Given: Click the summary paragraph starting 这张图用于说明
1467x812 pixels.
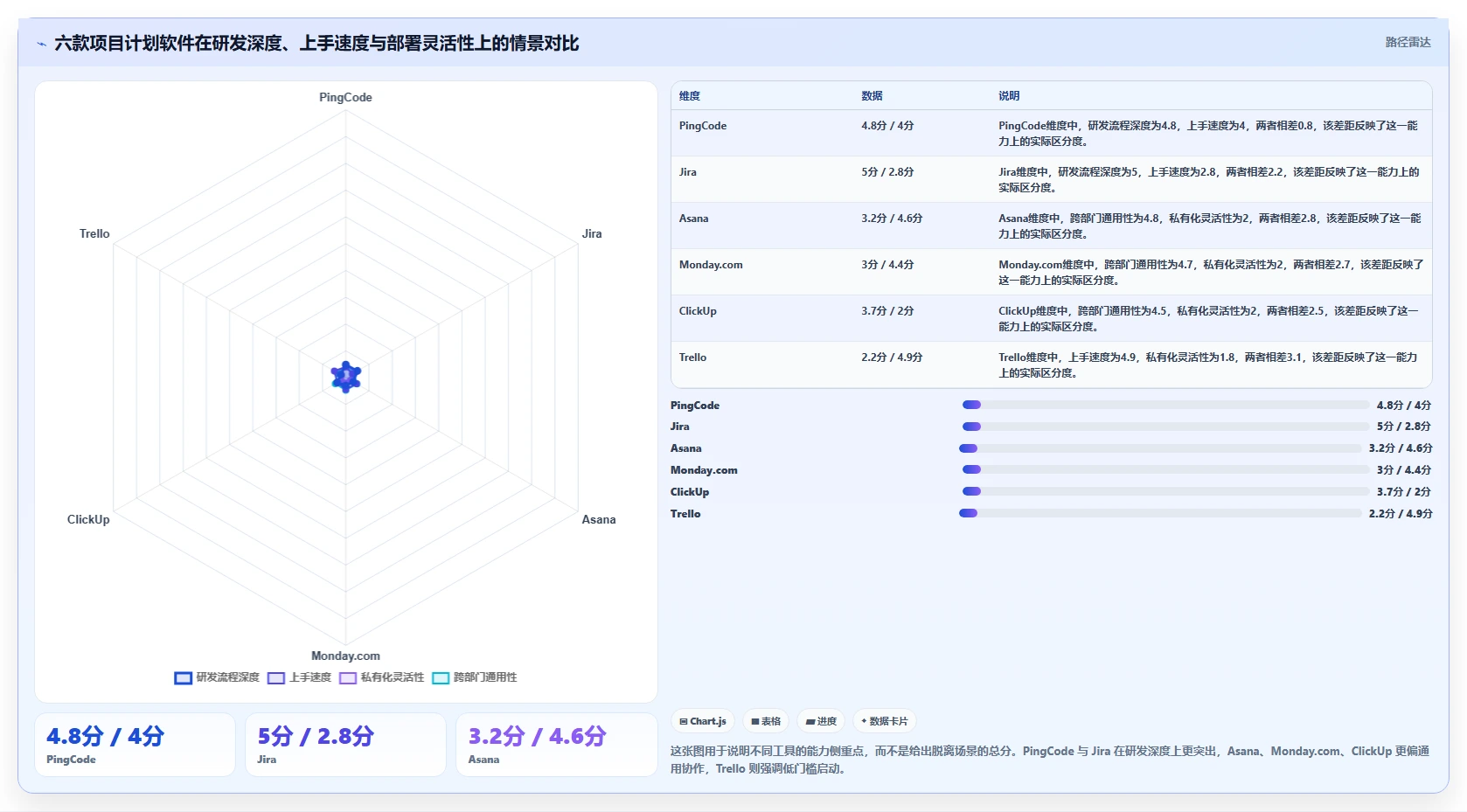Looking at the screenshot, I should pyautogui.click(x=1050, y=760).
